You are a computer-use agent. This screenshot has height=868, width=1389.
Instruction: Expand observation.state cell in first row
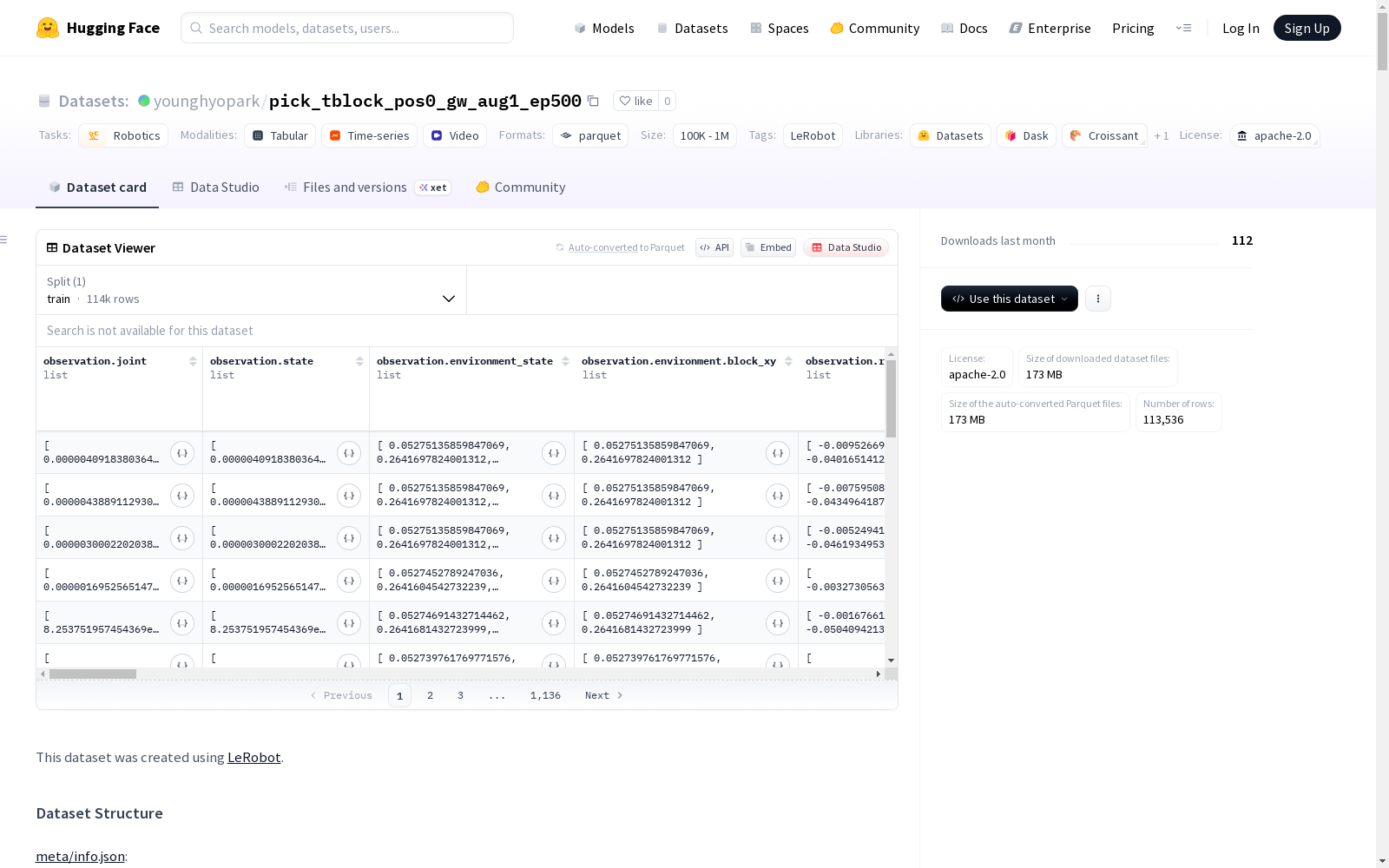tap(349, 453)
